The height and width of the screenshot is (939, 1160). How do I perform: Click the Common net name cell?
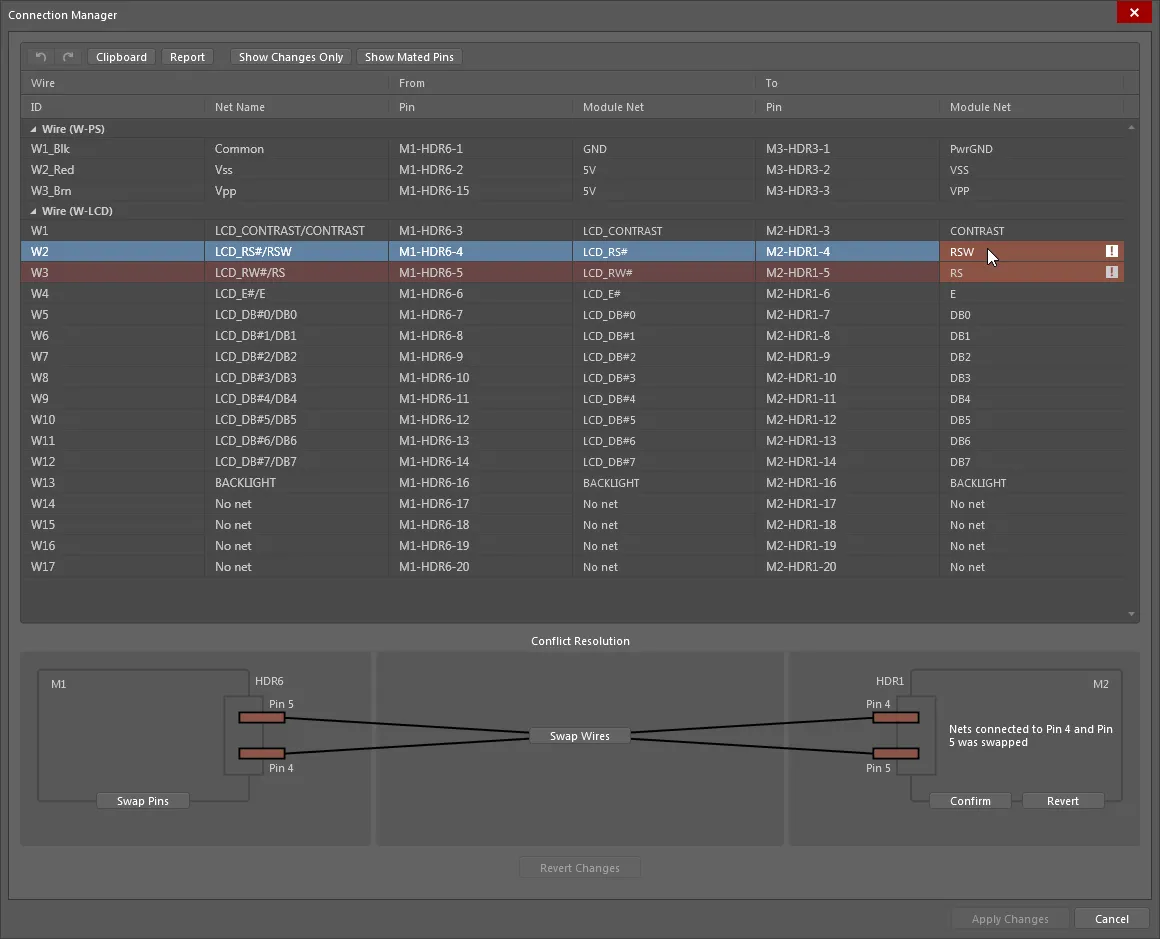pyautogui.click(x=297, y=149)
